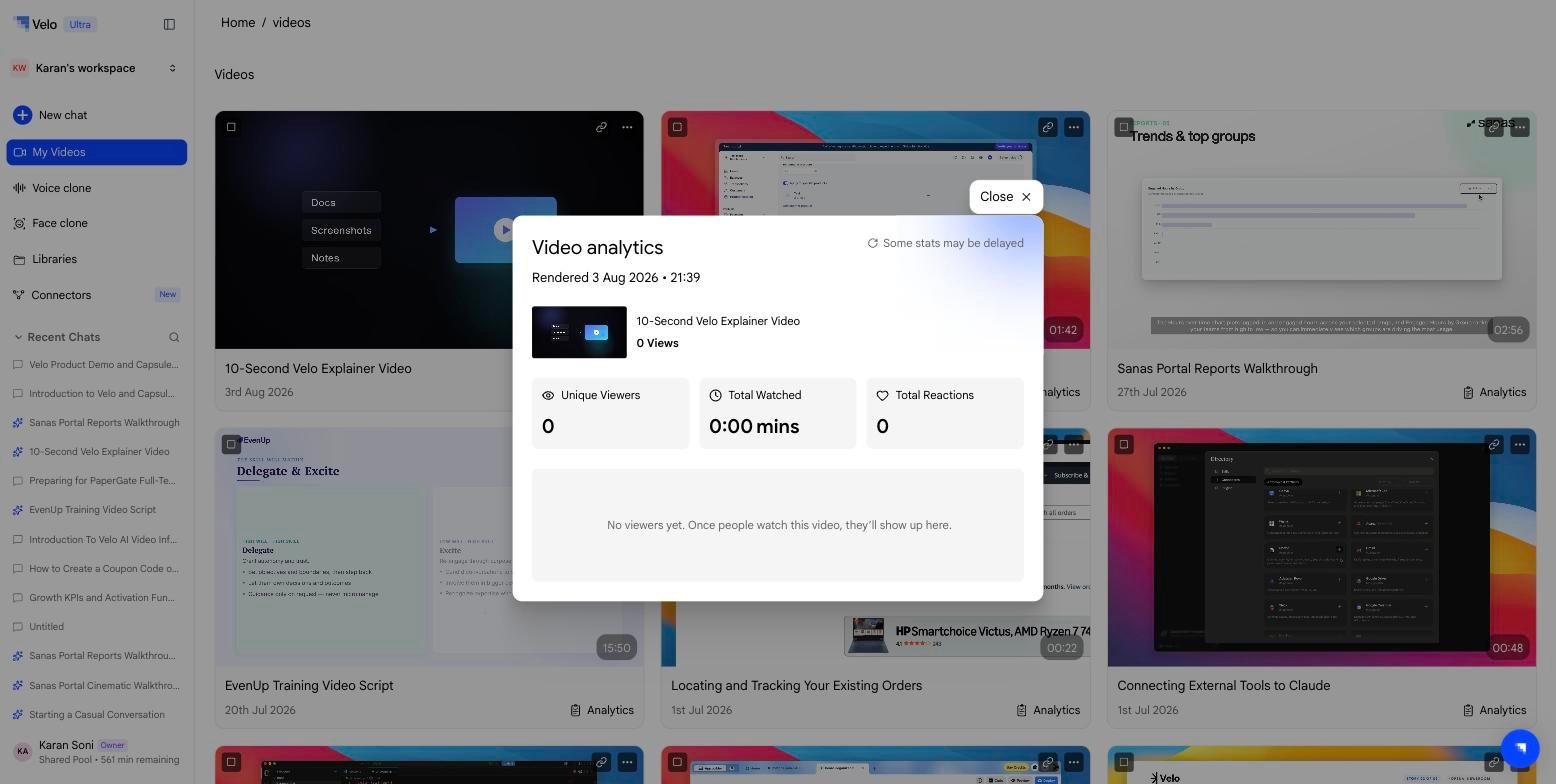The height and width of the screenshot is (784, 1556).
Task: Click videos in the breadcrumb
Action: point(291,23)
